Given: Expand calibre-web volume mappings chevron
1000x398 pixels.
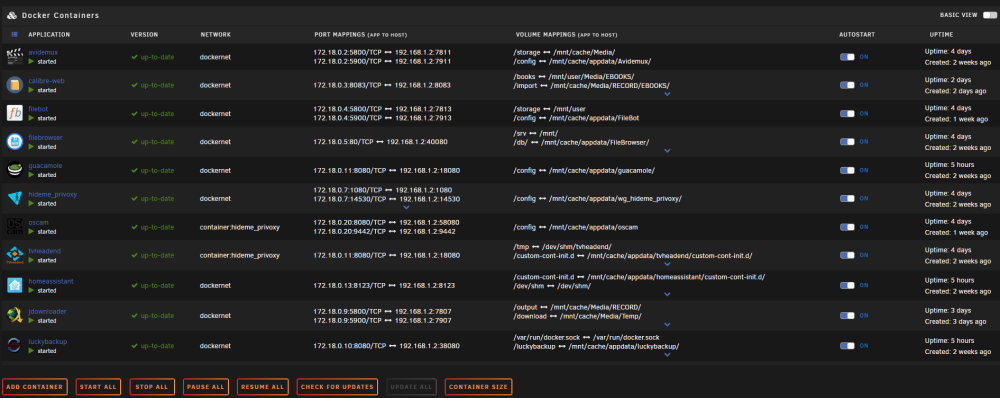Looking at the screenshot, I should pyautogui.click(x=667, y=94).
